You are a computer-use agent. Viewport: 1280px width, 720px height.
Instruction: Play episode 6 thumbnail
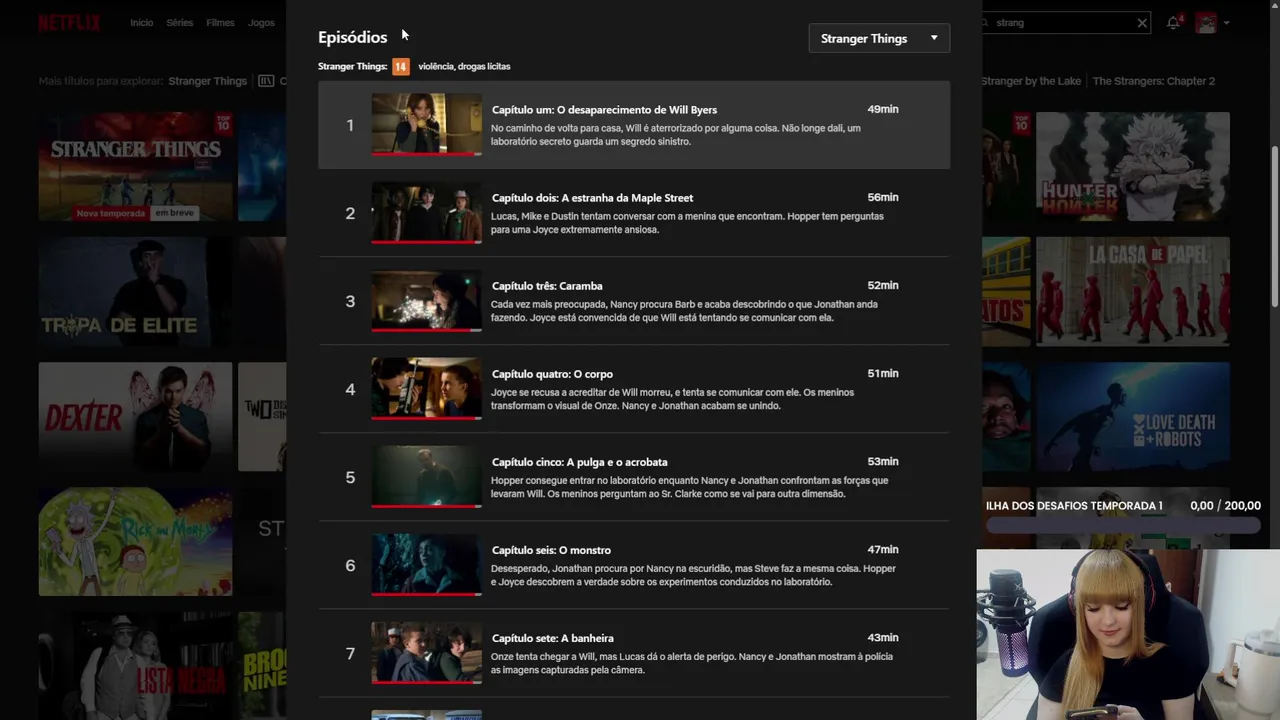[426, 564]
